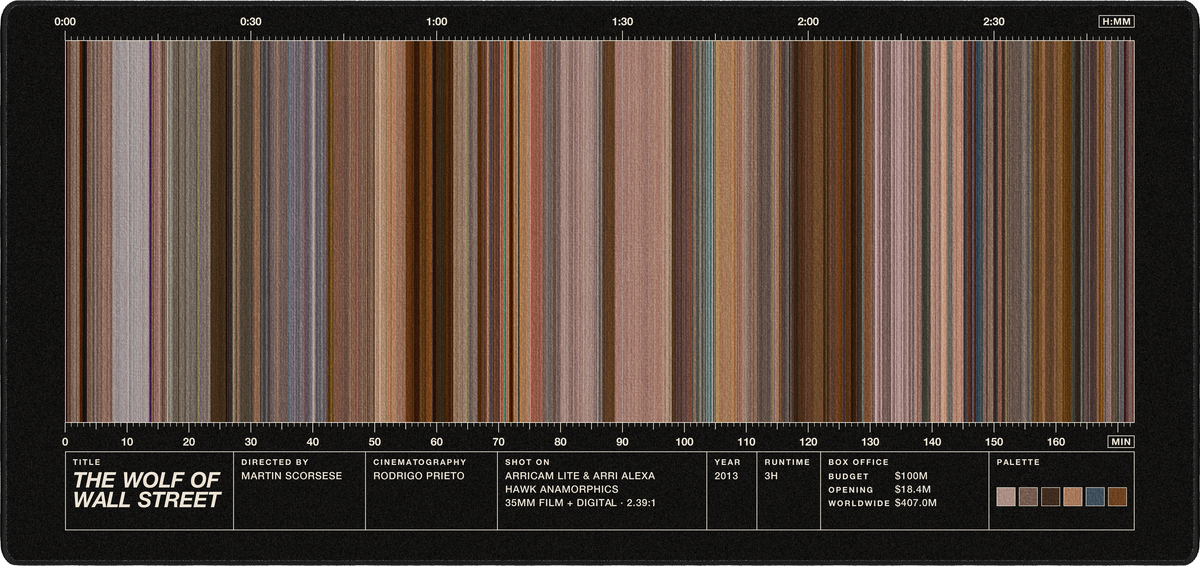1200x566 pixels.
Task: Click the MIN unit badge
Action: click(1121, 441)
